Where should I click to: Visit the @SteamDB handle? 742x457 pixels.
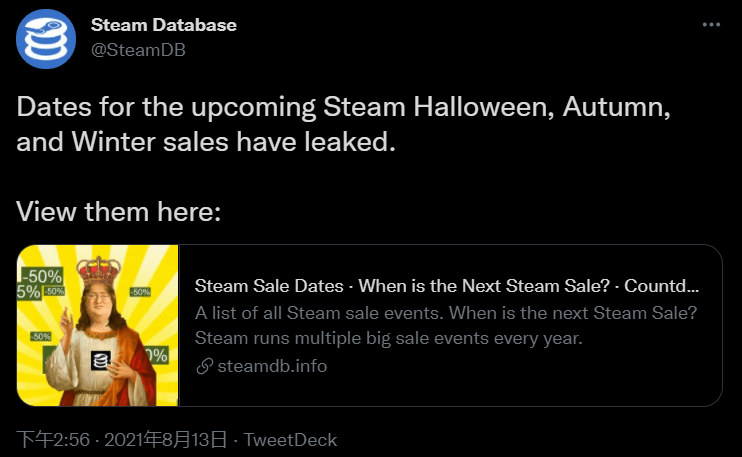(x=138, y=50)
